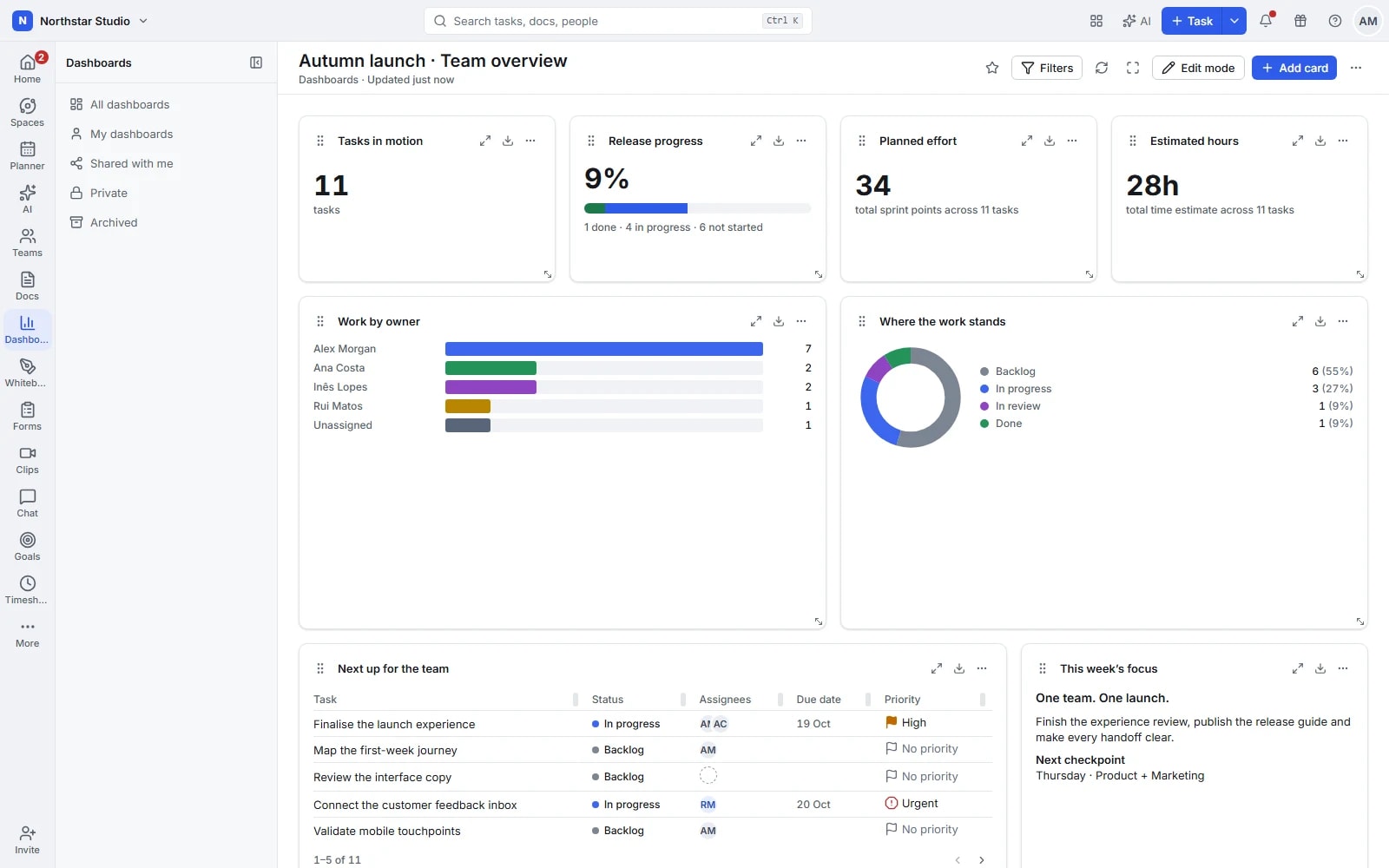Open the dropdown arrow next to Task button
The image size is (1389, 868).
coord(1234,21)
